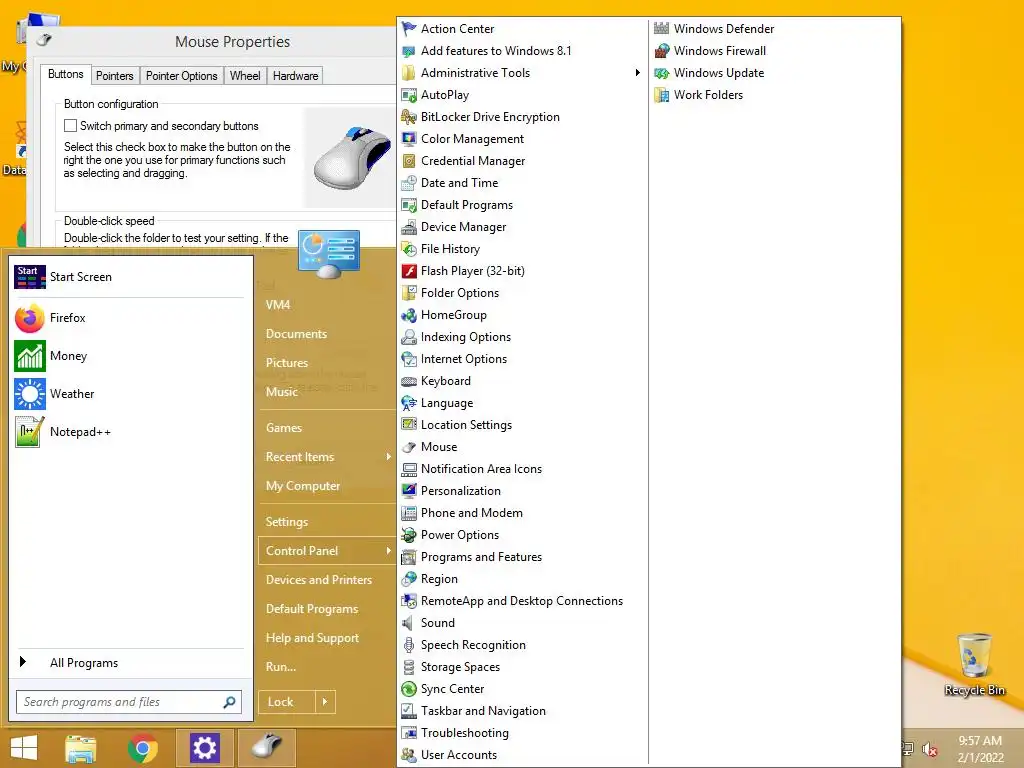1024x768 pixels.
Task: Switch to the Wheel tab
Action: coord(245,76)
